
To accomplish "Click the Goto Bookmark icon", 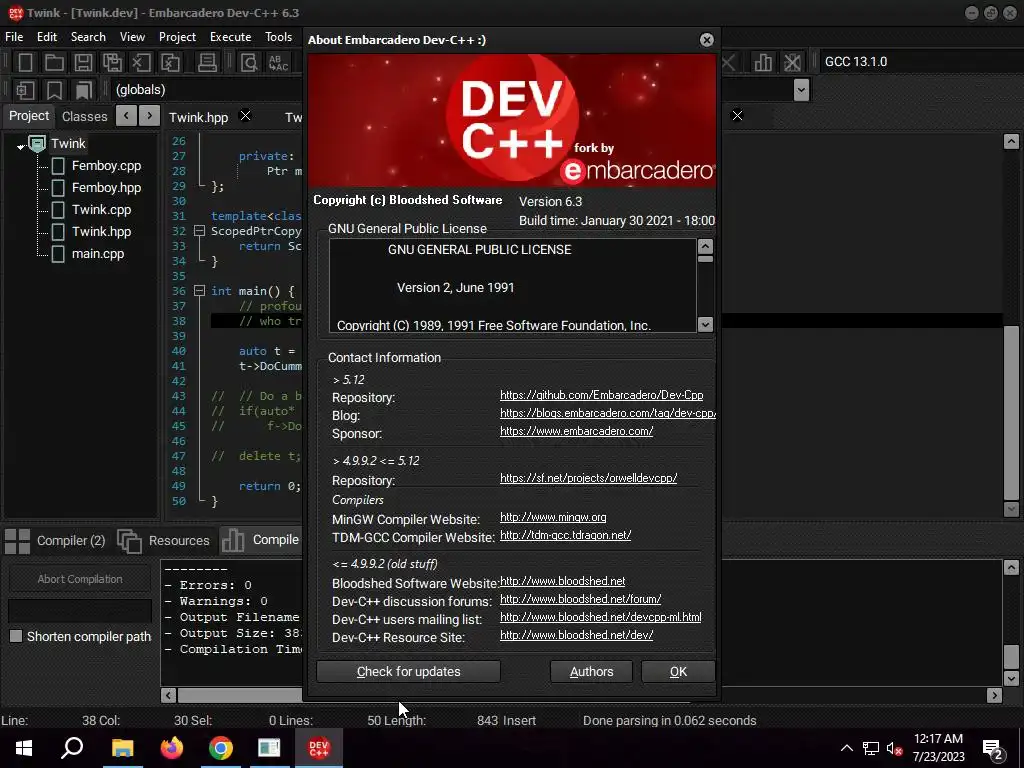I will tap(84, 89).
